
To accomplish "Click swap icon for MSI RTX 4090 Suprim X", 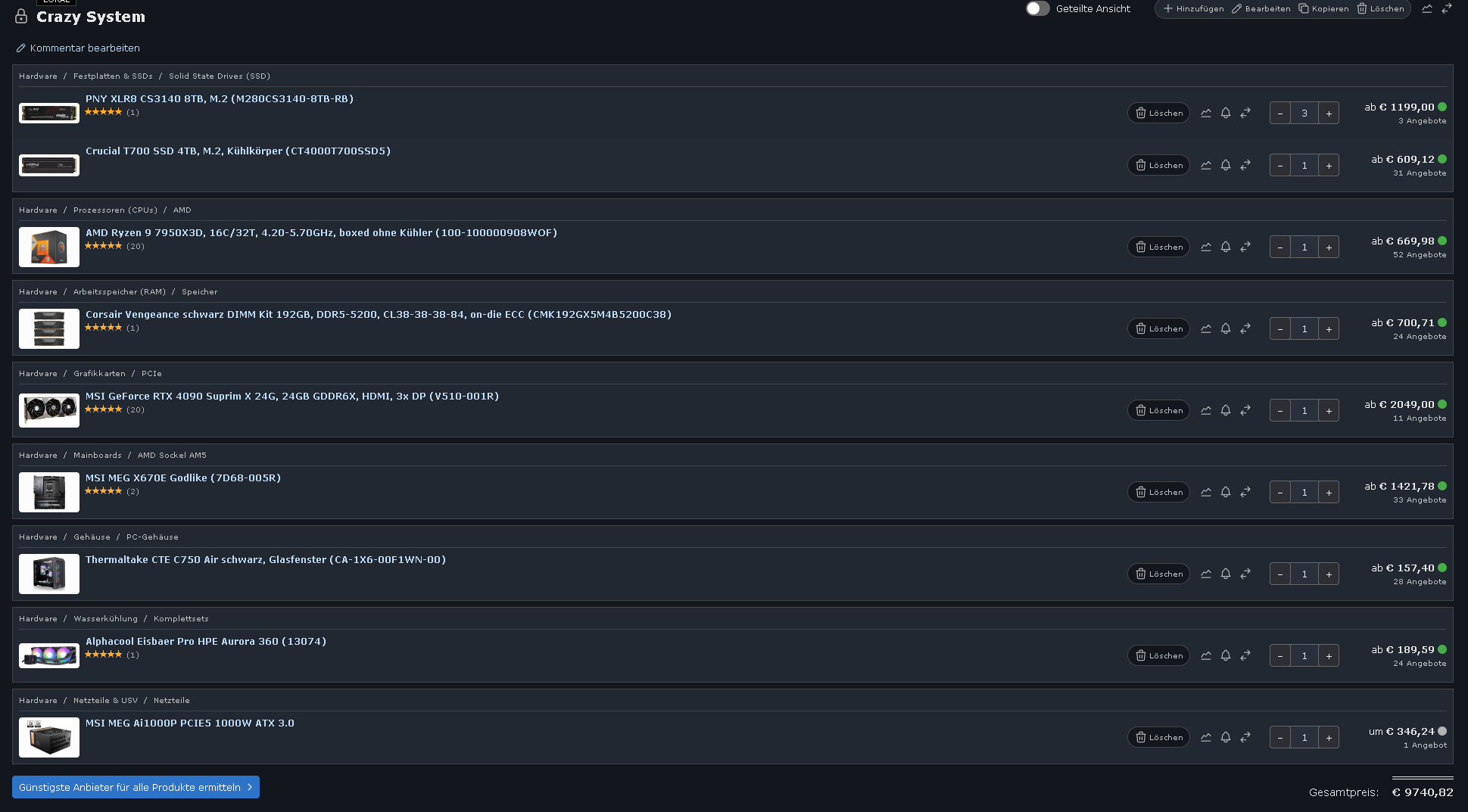I will pyautogui.click(x=1245, y=410).
